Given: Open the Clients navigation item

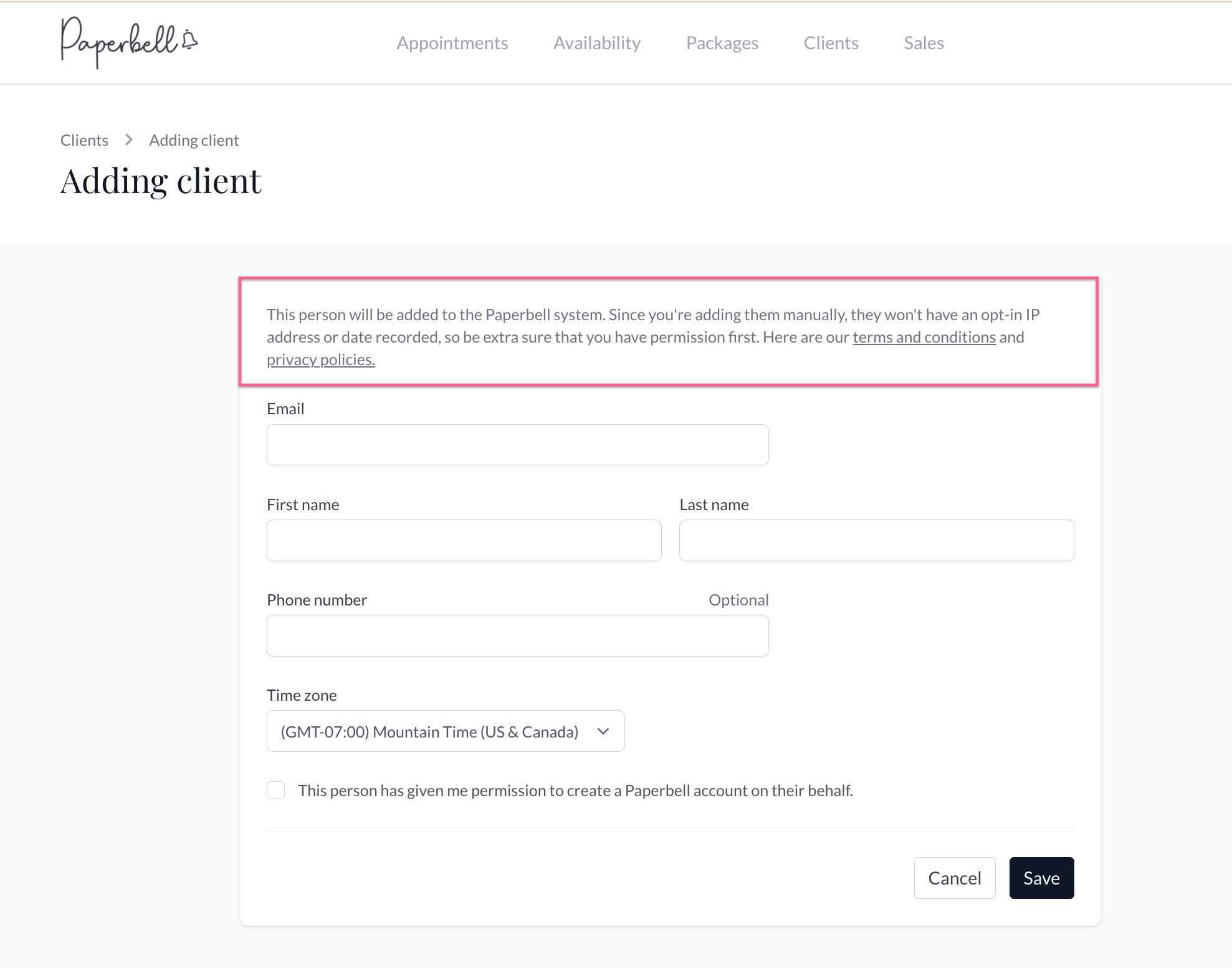Looking at the screenshot, I should tap(831, 42).
